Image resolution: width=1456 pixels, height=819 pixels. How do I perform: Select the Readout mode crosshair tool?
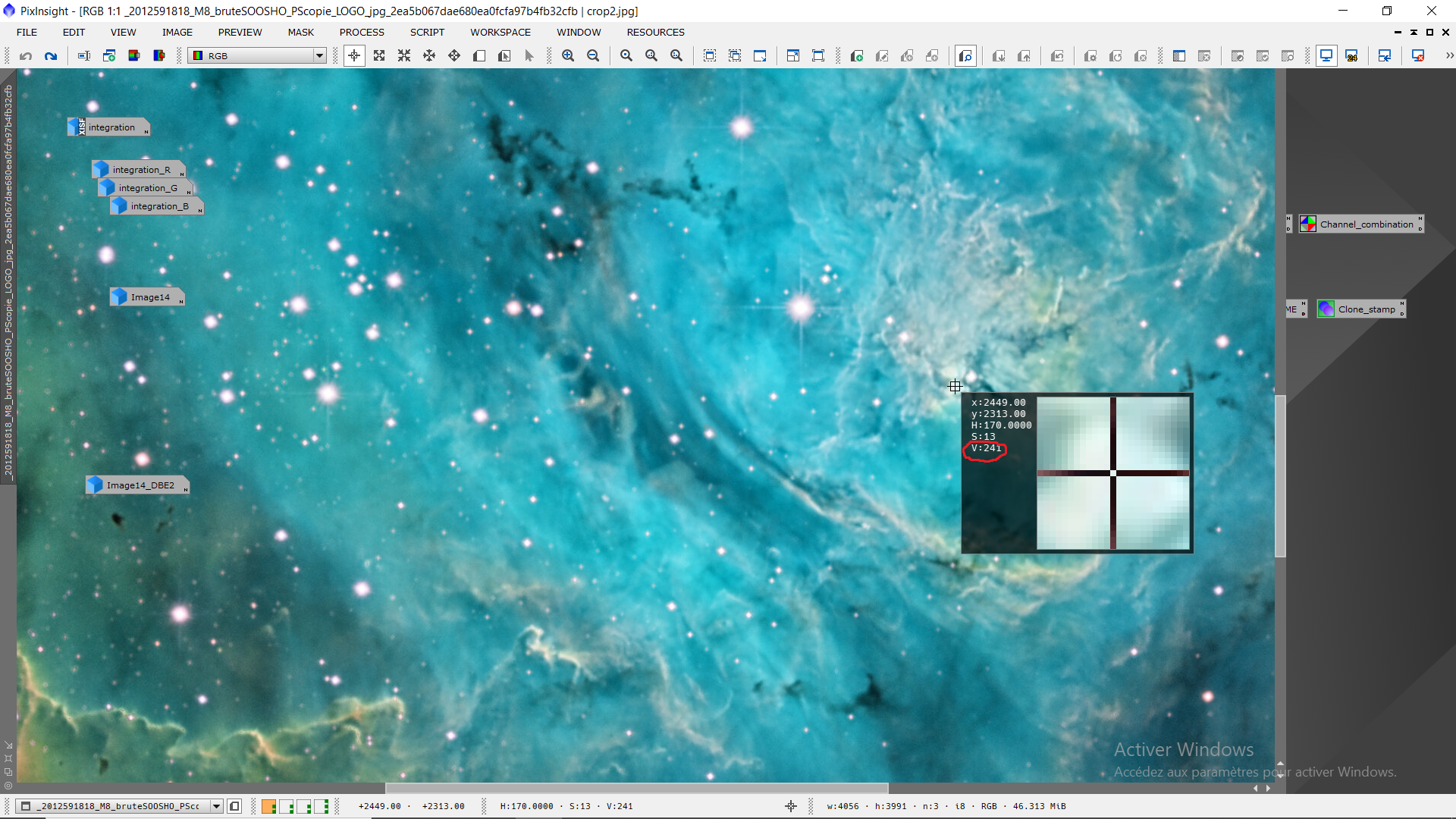coord(354,55)
